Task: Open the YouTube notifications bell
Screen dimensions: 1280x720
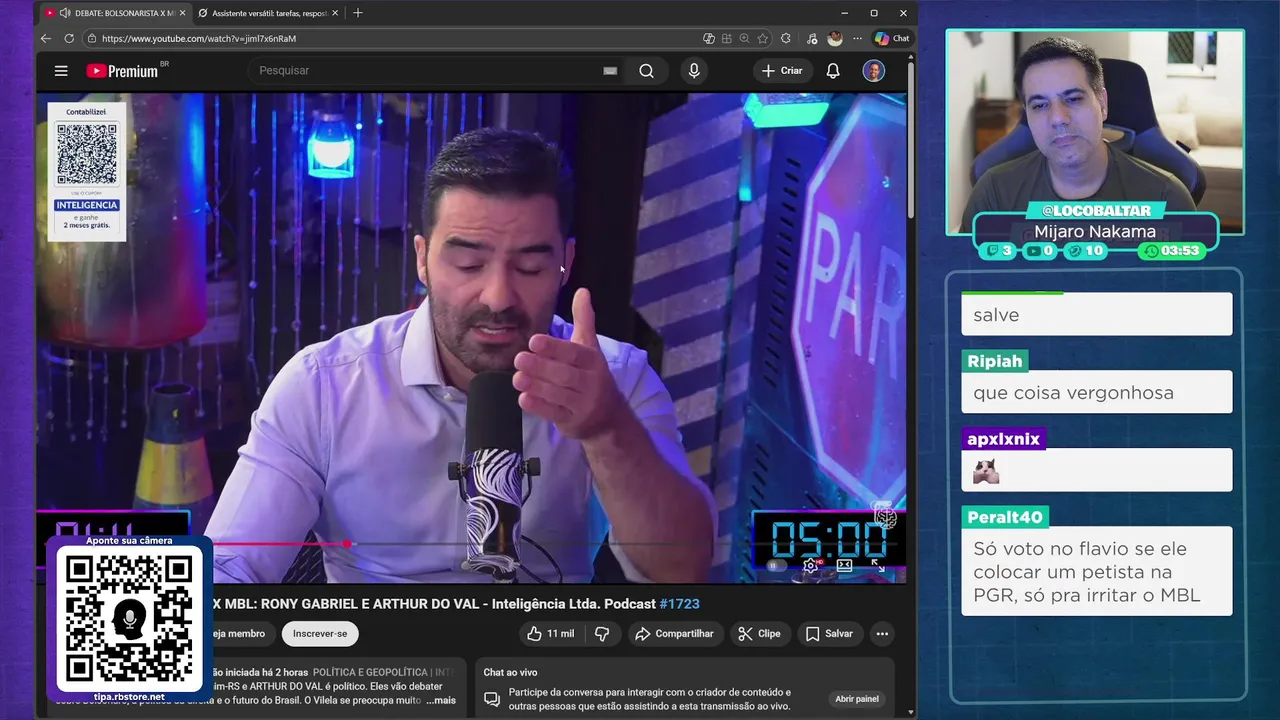Action: 833,71
